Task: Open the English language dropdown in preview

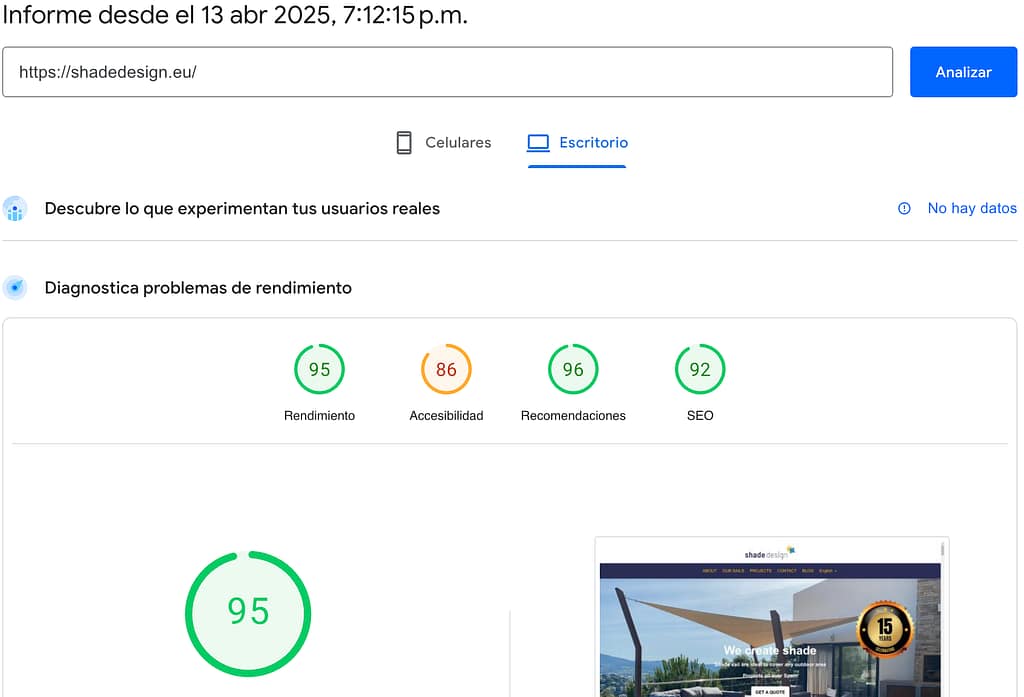Action: [x=827, y=571]
